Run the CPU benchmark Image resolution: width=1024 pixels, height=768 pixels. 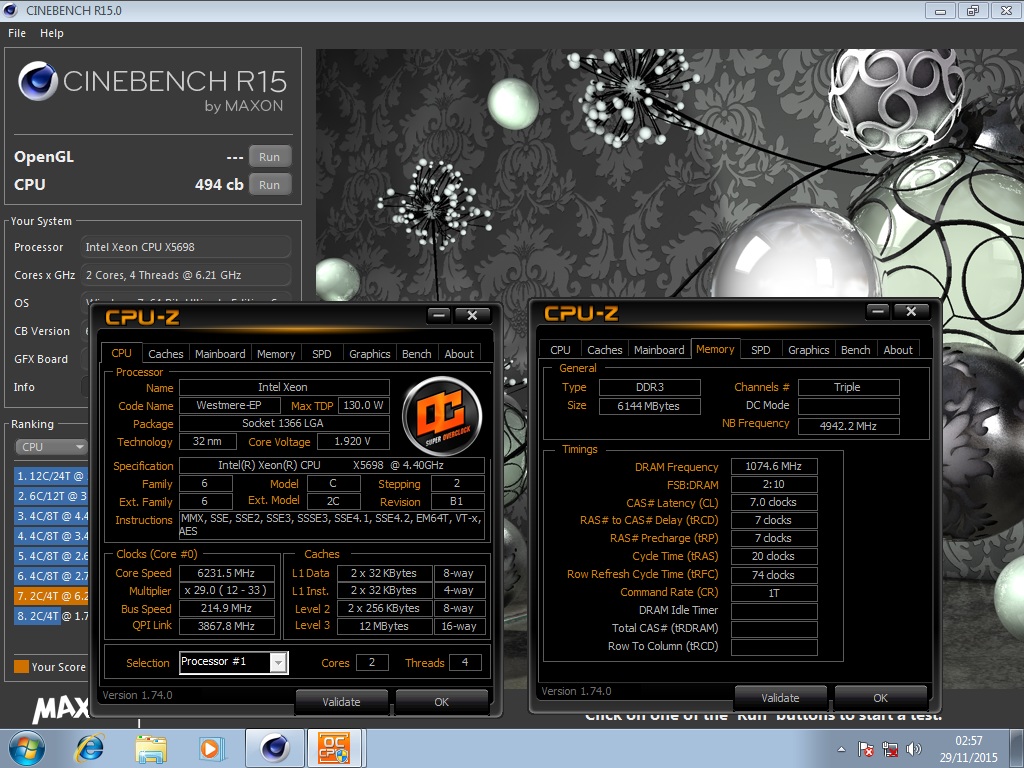tap(269, 185)
